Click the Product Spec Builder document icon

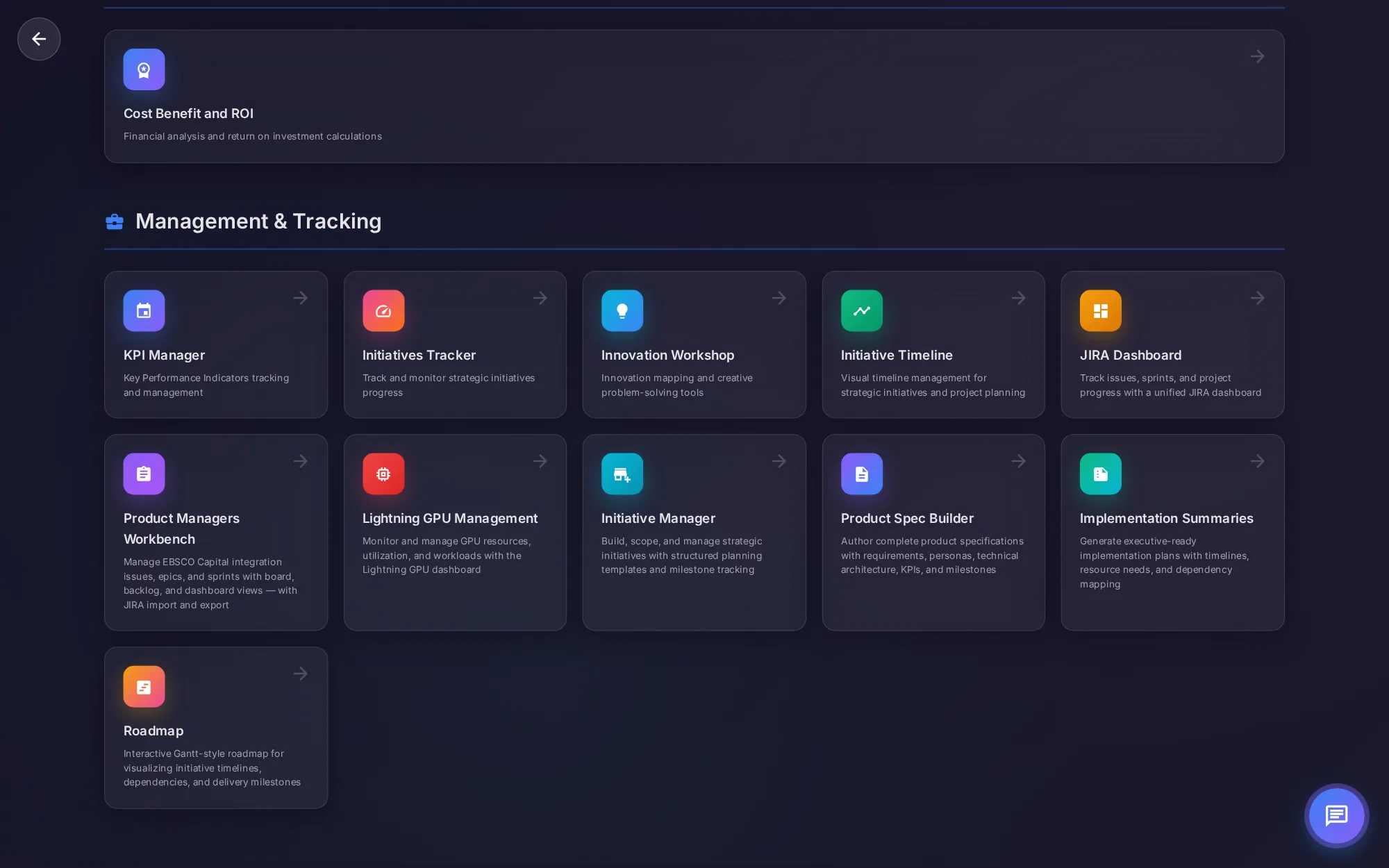862,474
